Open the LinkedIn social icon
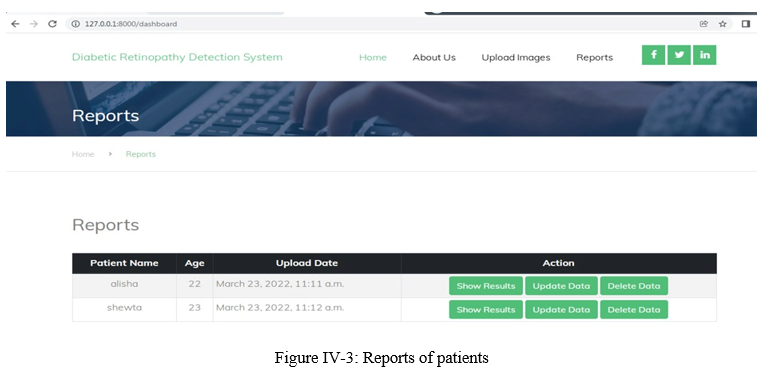 pos(705,55)
